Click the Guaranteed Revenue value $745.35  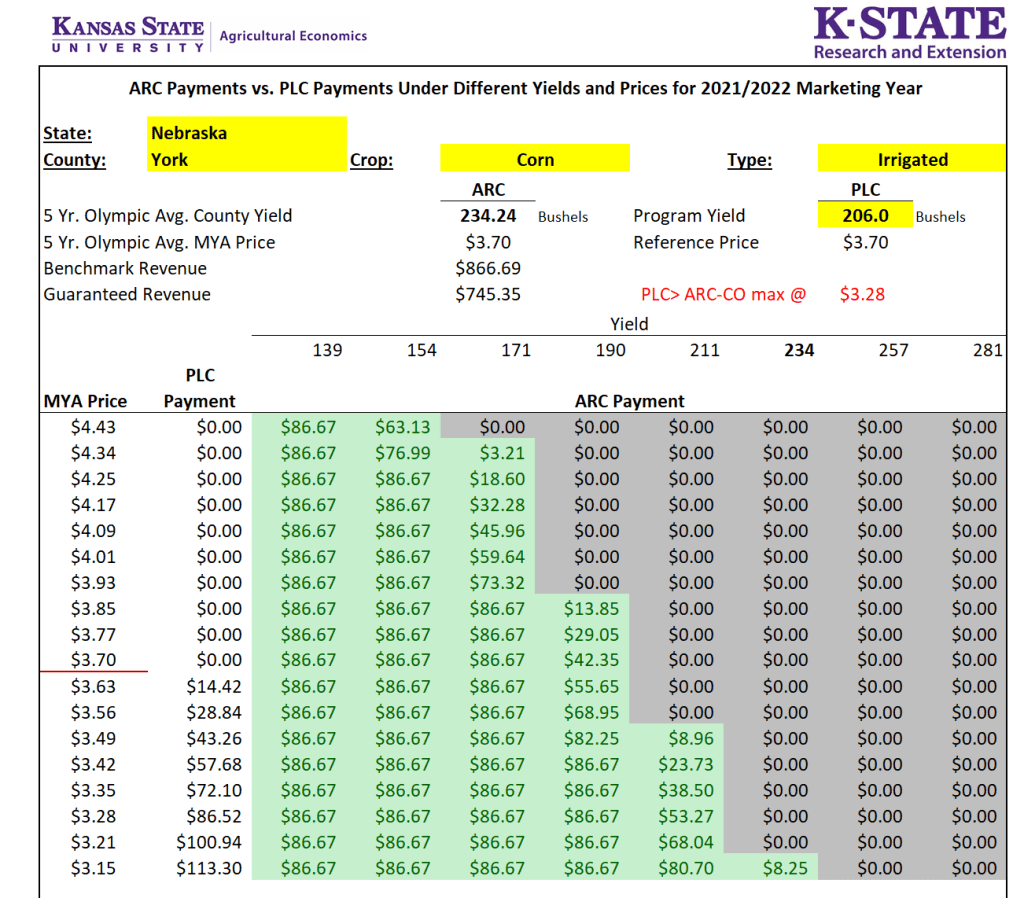tap(488, 294)
